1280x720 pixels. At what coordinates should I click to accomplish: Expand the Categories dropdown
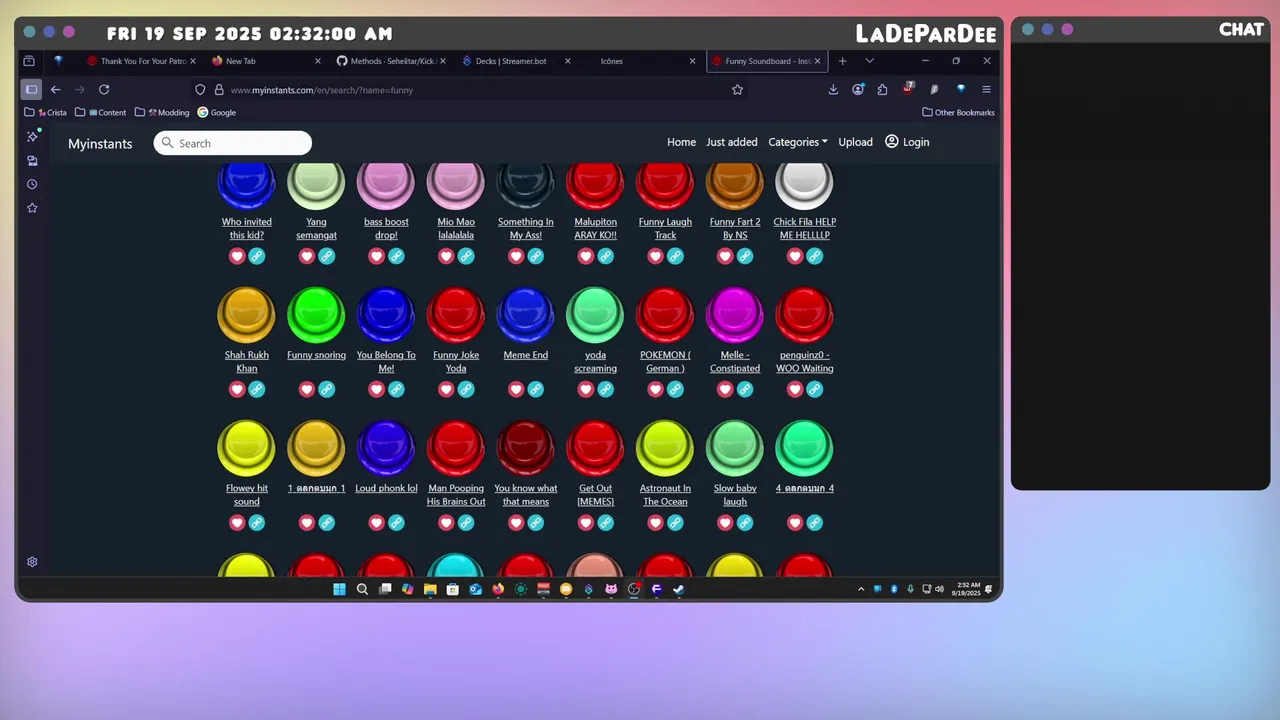pyautogui.click(x=797, y=142)
